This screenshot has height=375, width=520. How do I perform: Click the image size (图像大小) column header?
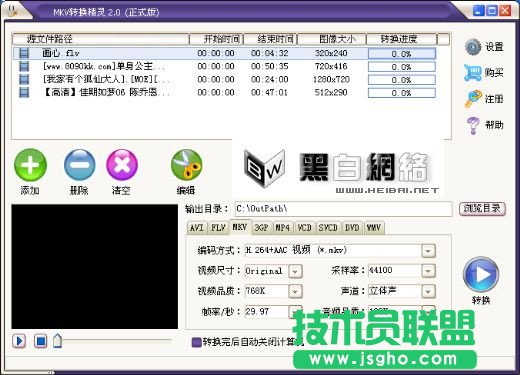(x=332, y=39)
